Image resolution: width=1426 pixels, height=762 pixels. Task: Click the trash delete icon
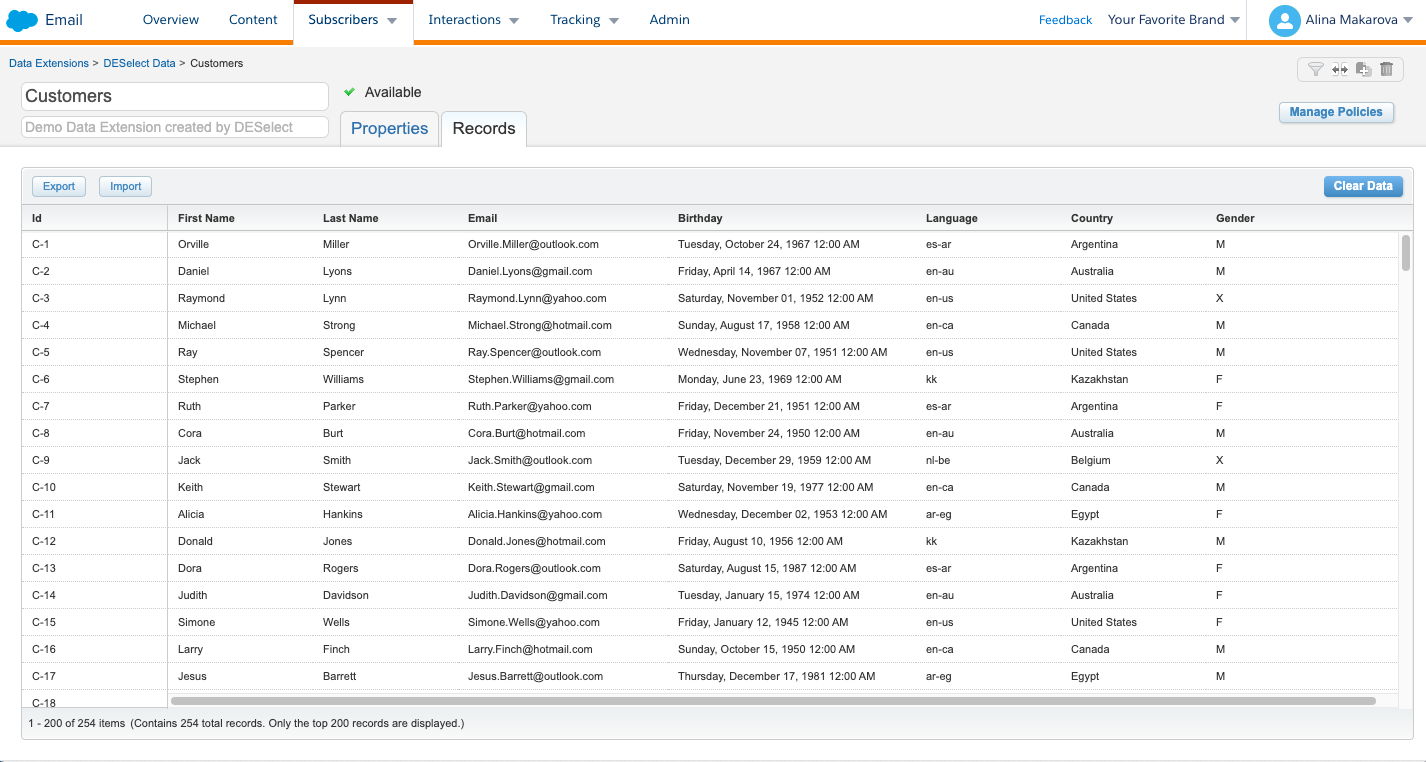pyautogui.click(x=1386, y=69)
